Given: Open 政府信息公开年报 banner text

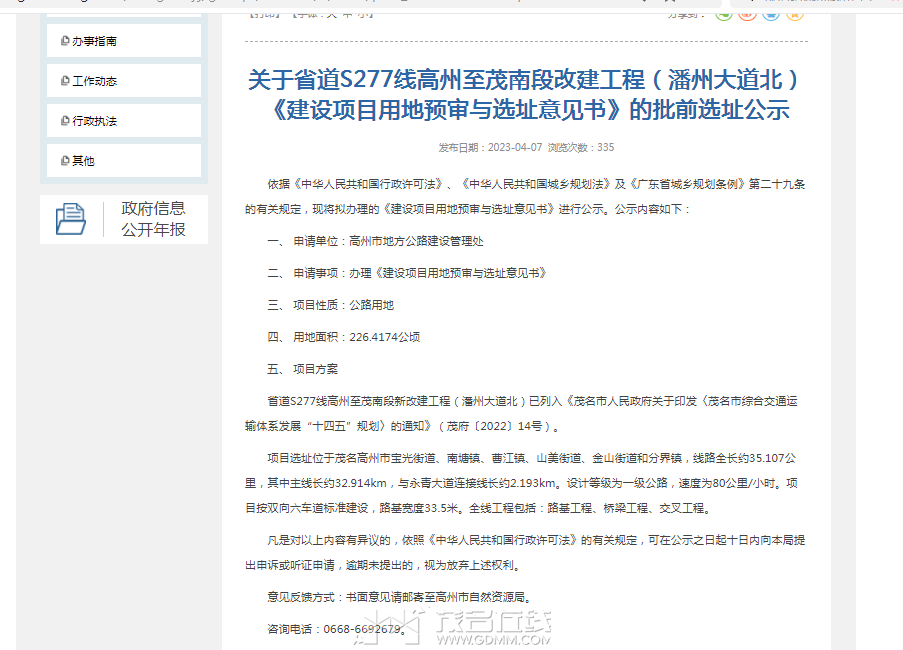Looking at the screenshot, I should [x=153, y=219].
